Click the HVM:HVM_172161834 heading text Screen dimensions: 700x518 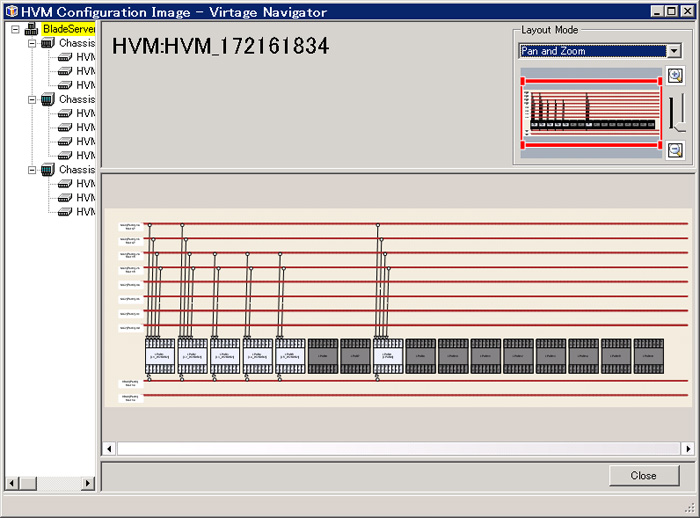coord(221,46)
